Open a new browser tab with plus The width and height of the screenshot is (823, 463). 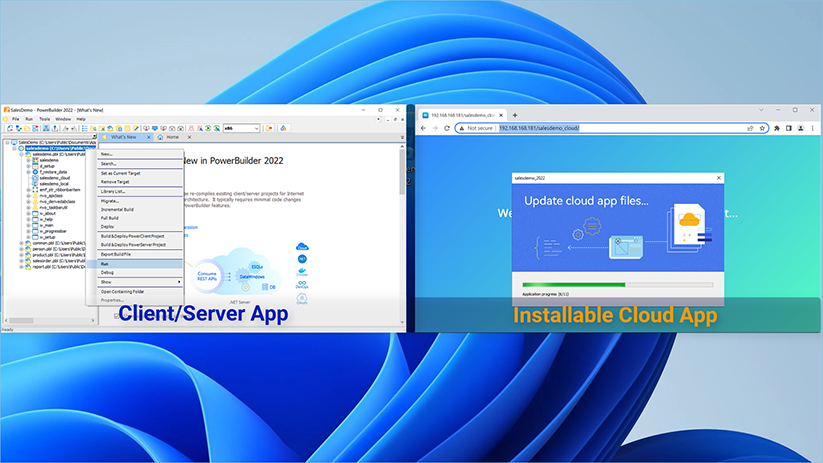pos(515,115)
